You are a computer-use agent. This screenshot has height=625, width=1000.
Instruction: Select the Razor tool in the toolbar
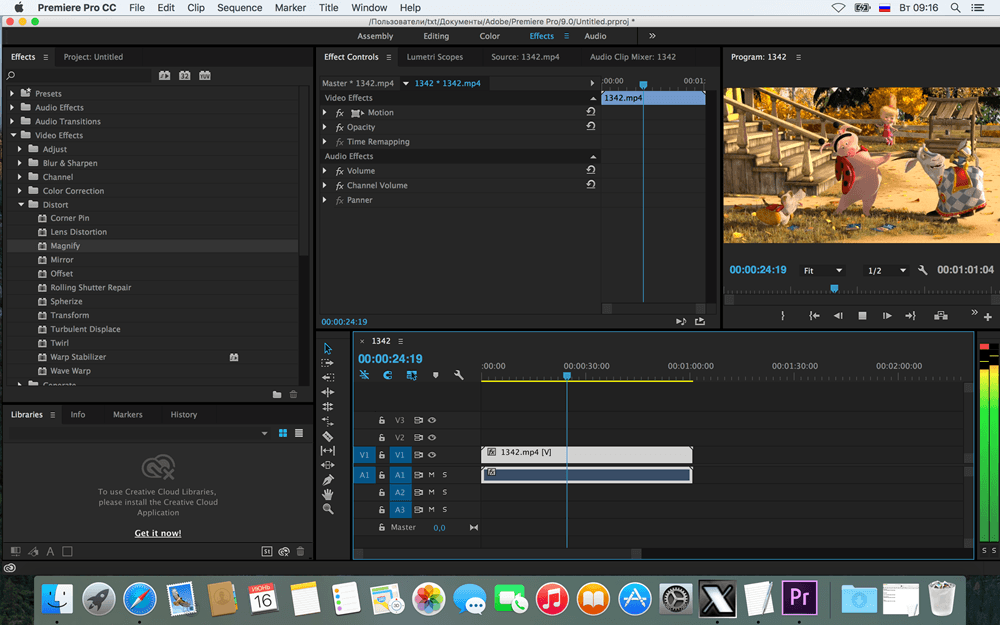(x=328, y=436)
